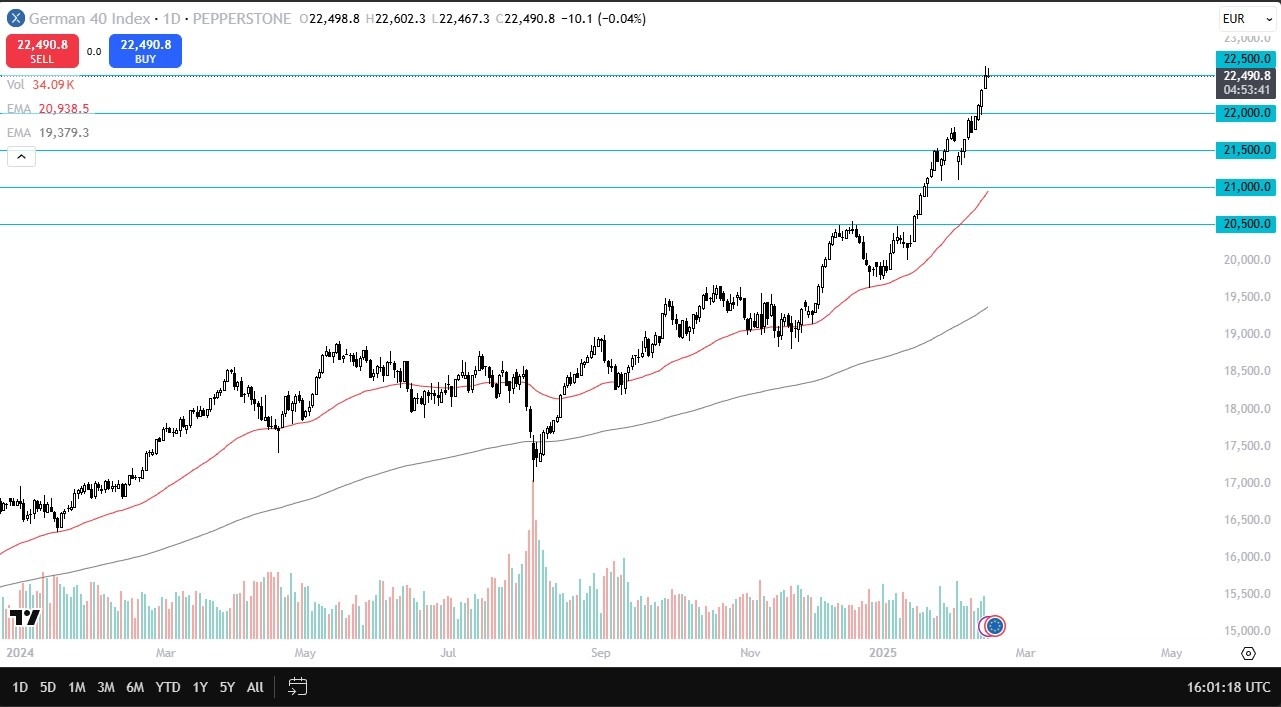The image size is (1281, 707).
Task: Show the All time range
Action: click(x=255, y=687)
